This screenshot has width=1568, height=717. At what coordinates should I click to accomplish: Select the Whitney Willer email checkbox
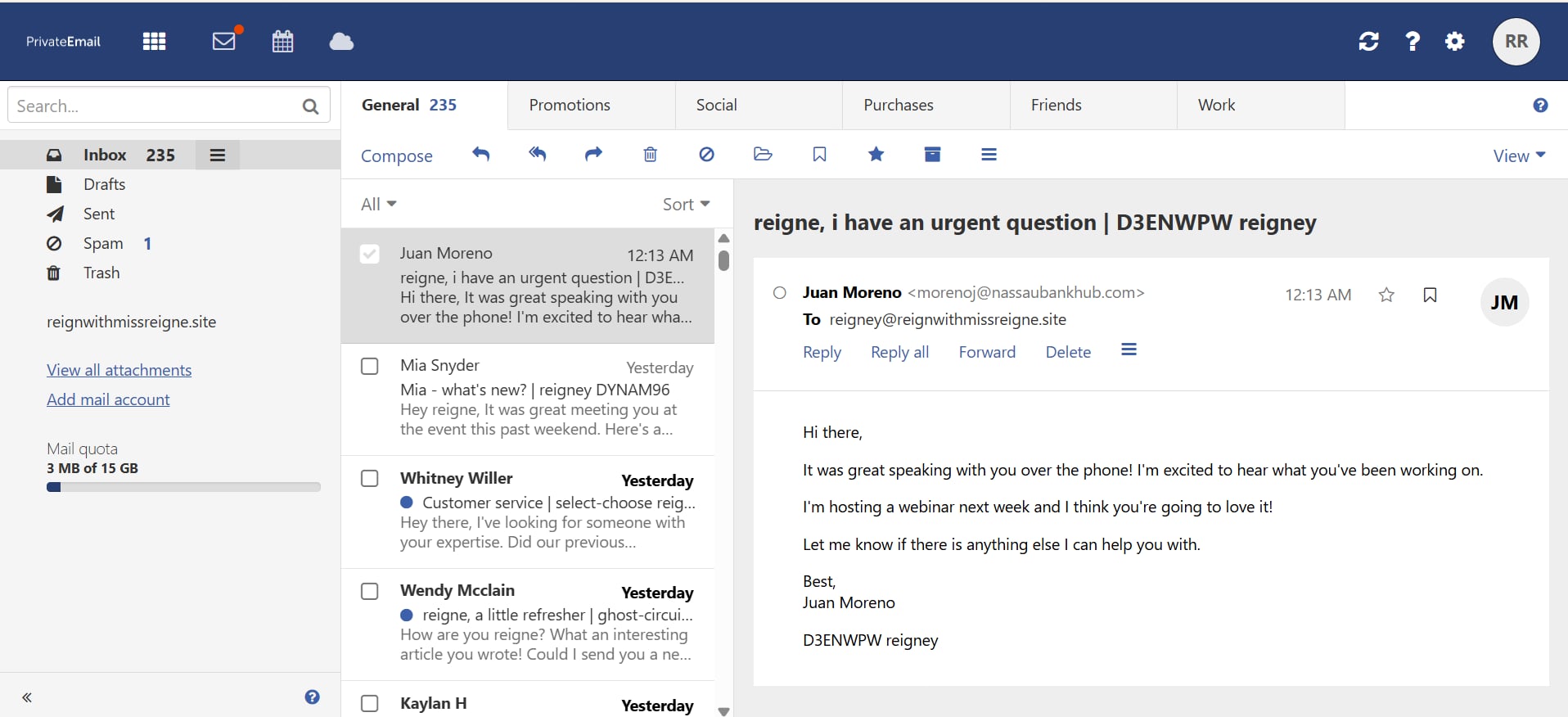370,478
